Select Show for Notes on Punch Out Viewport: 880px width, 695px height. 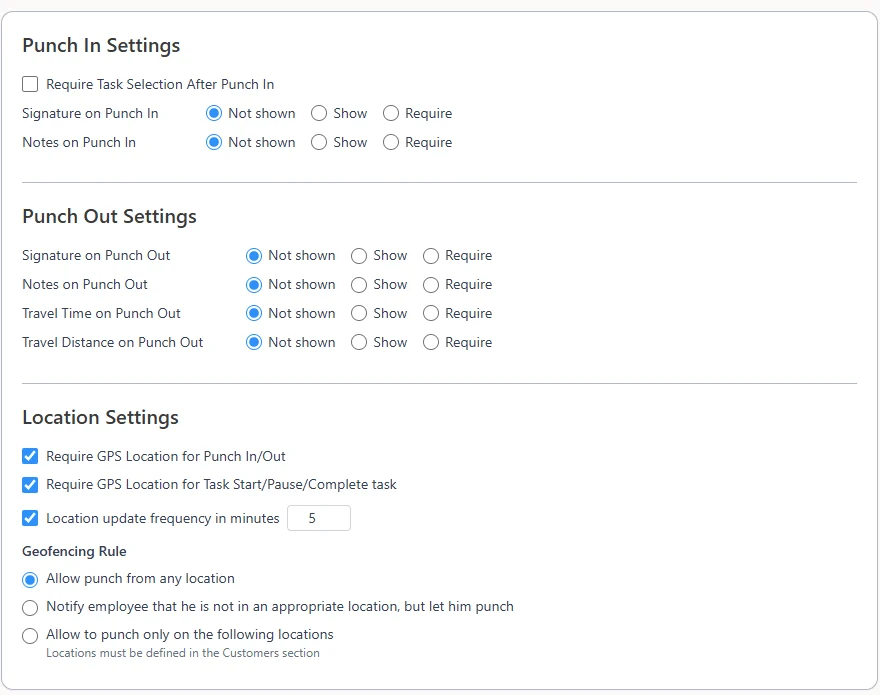pos(359,285)
